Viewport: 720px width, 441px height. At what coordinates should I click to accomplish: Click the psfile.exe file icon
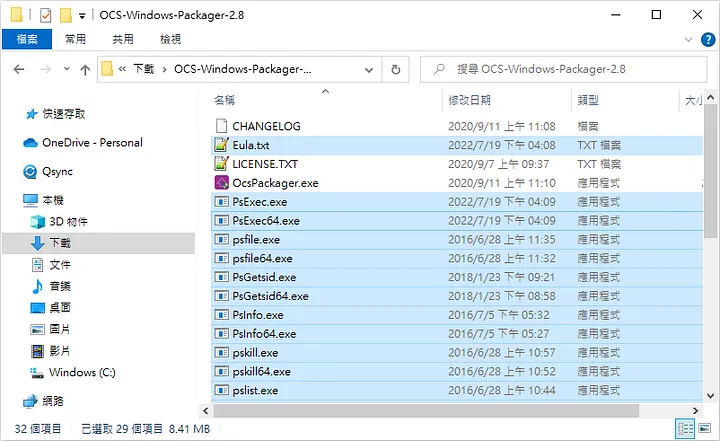221,239
